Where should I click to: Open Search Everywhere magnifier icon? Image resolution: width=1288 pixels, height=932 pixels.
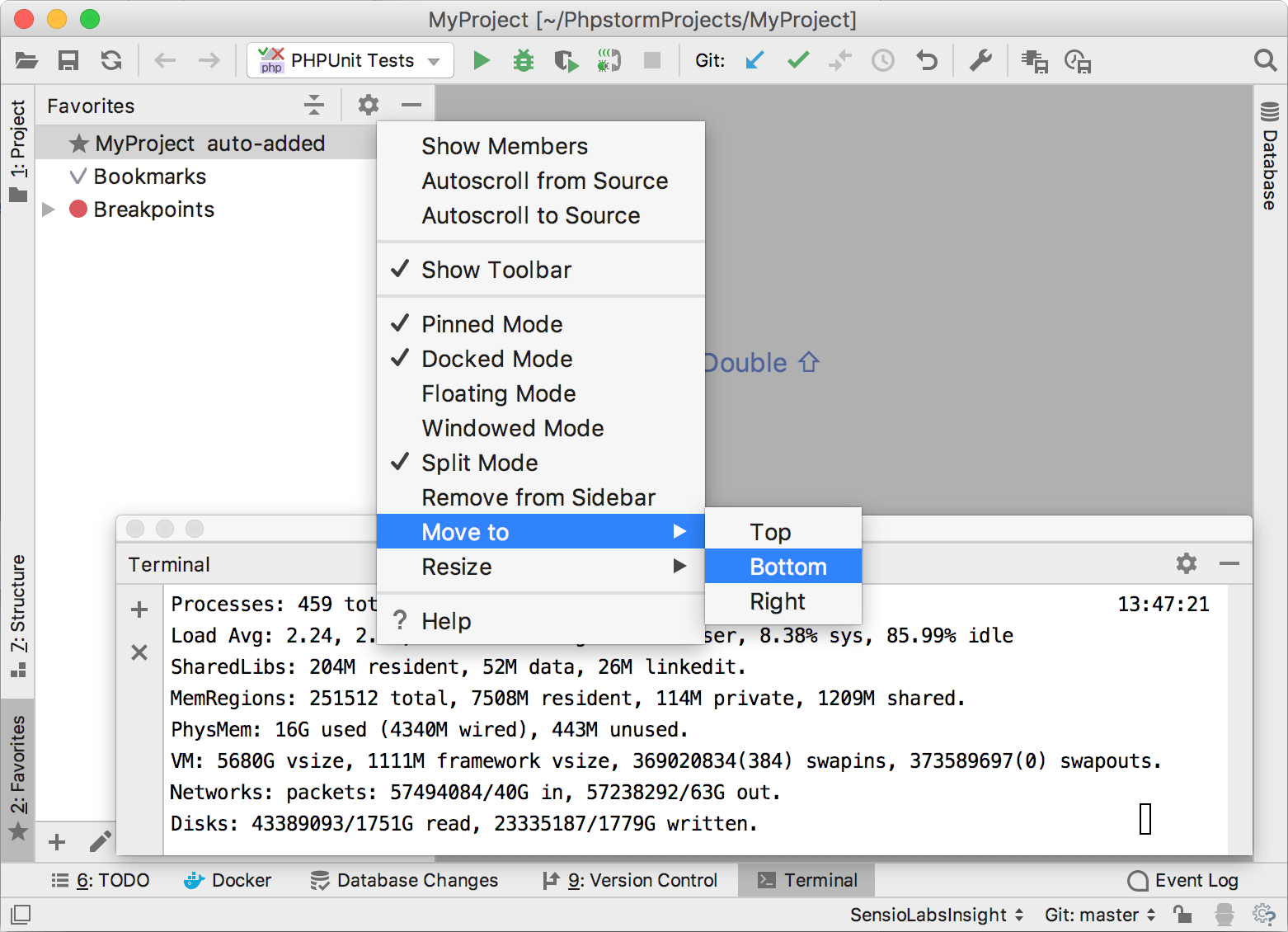pyautogui.click(x=1265, y=60)
